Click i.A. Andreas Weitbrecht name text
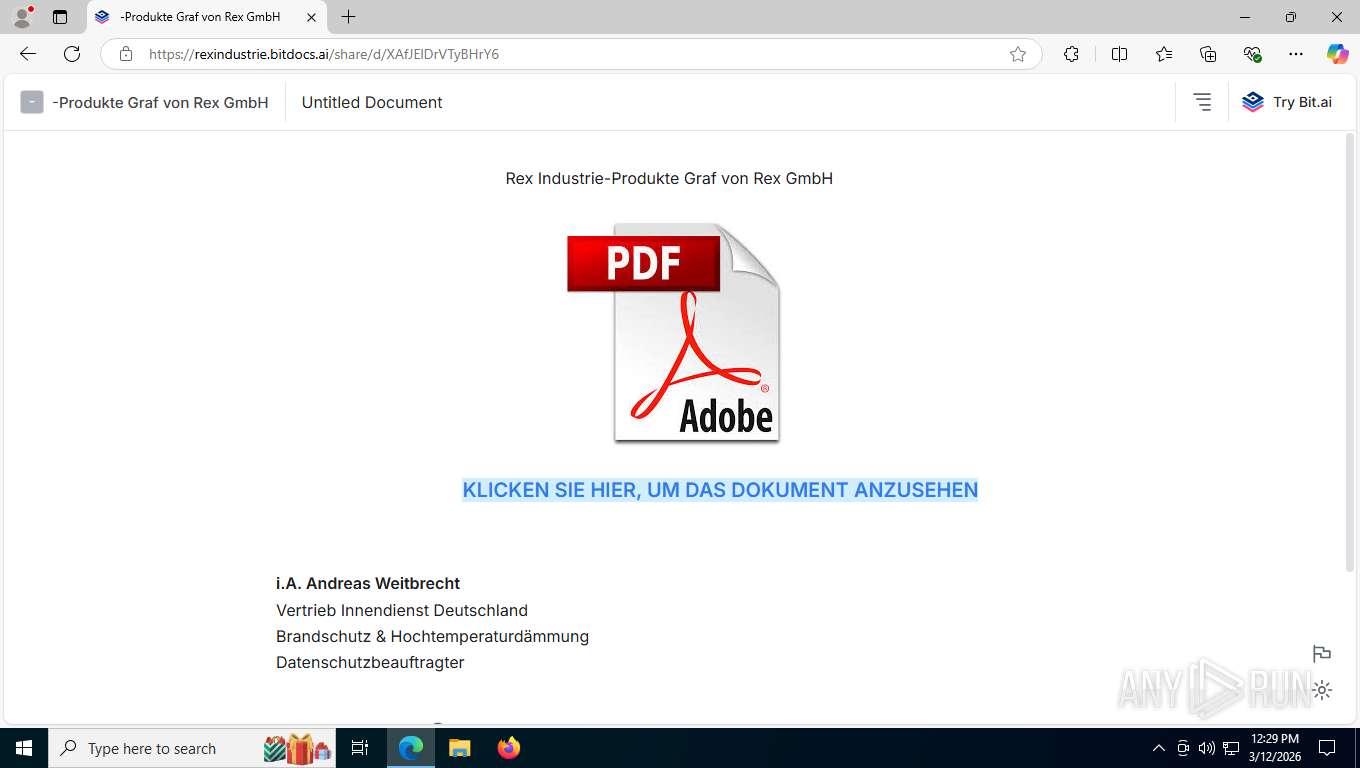This screenshot has height=768, width=1360. click(368, 584)
